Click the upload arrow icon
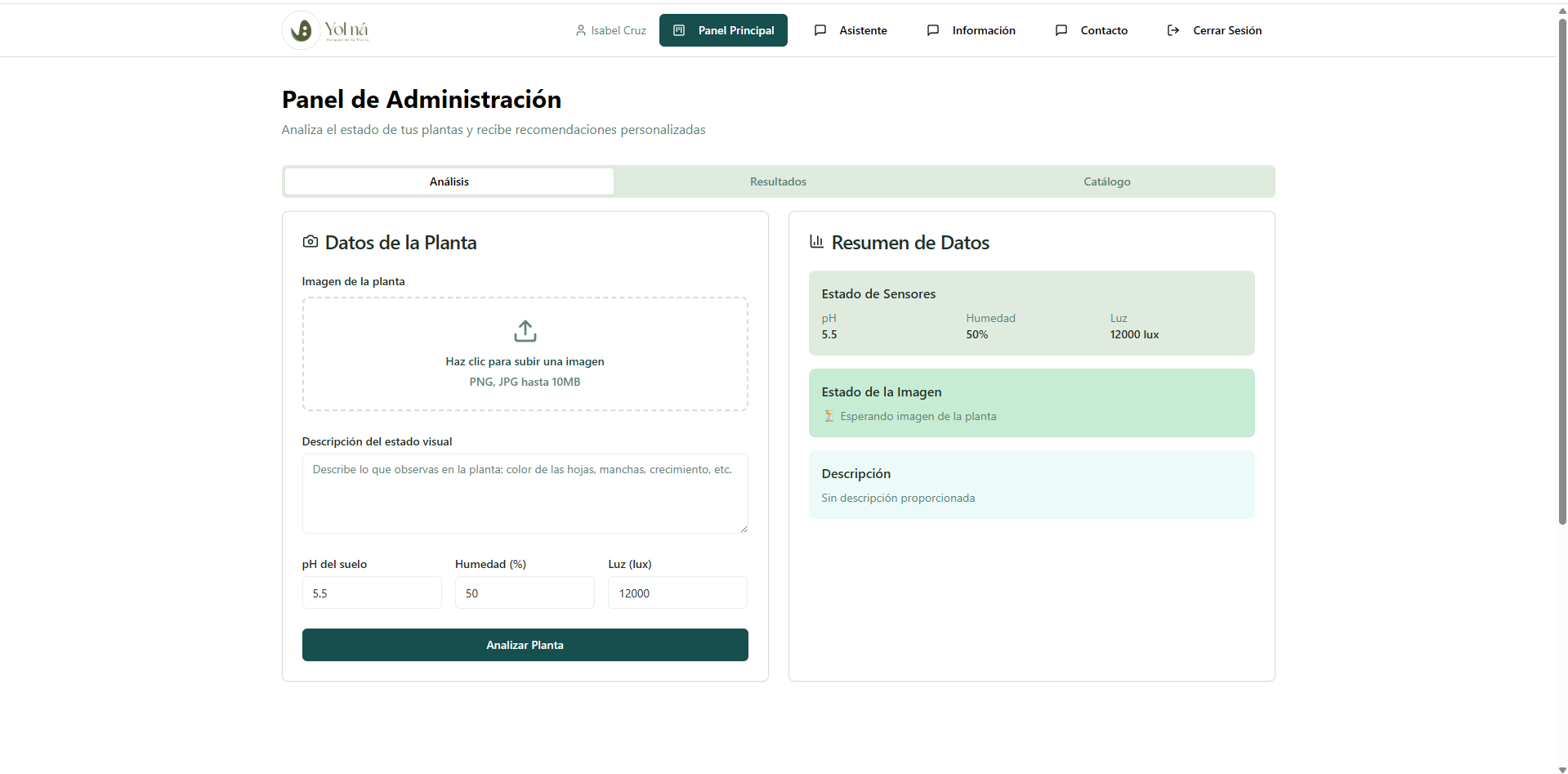Image resolution: width=1568 pixels, height=774 pixels. [x=525, y=331]
